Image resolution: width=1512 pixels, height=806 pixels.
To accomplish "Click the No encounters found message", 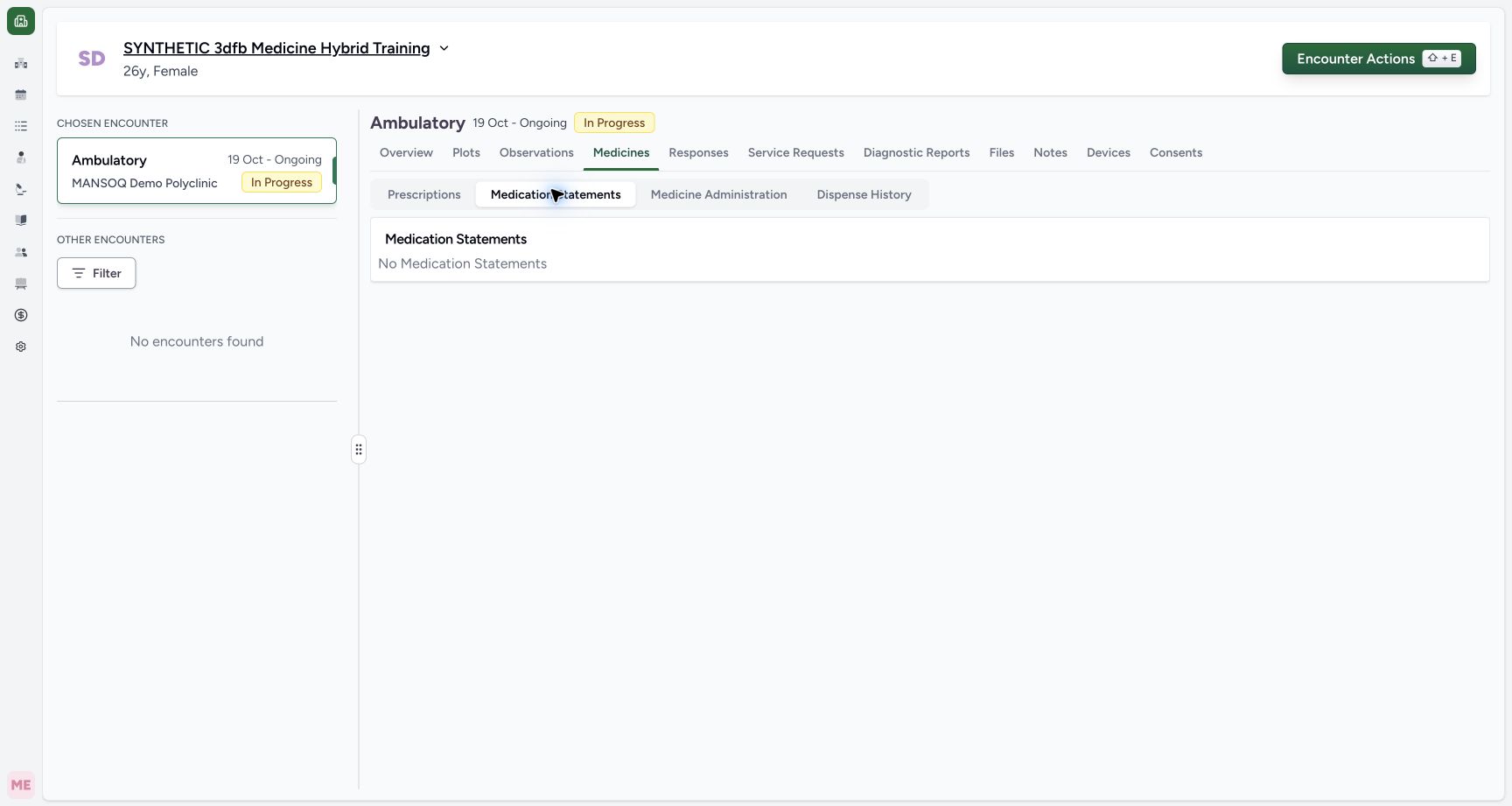I will tap(197, 341).
